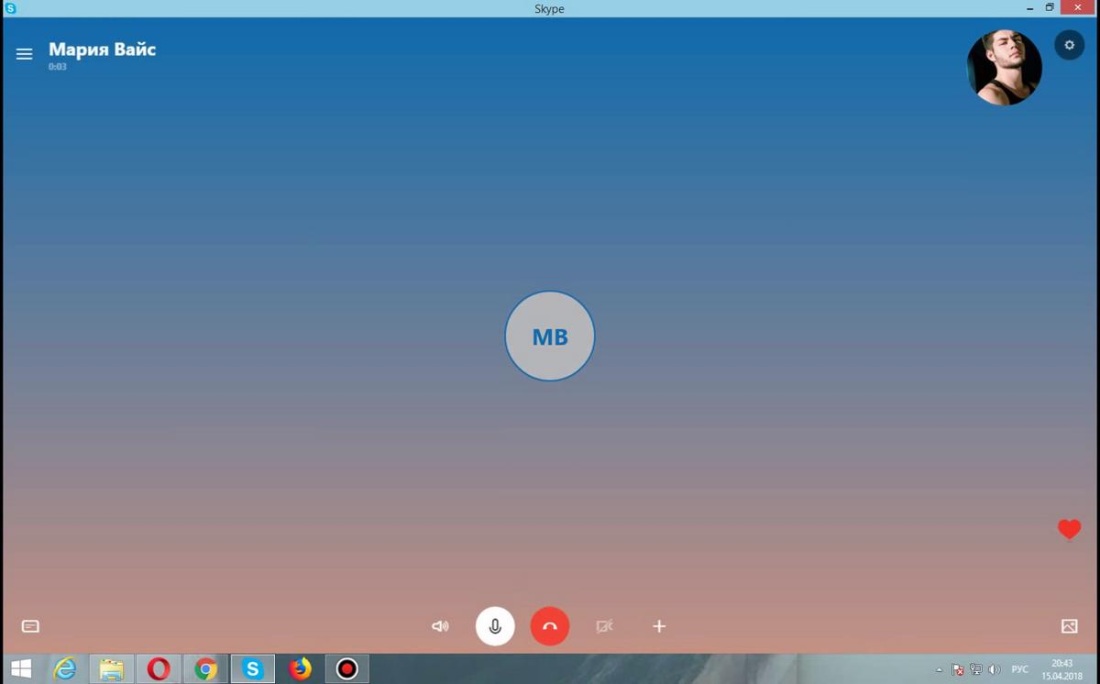Click the caller name Мария Вайс
Screen dimensions: 1100x684
click(101, 48)
